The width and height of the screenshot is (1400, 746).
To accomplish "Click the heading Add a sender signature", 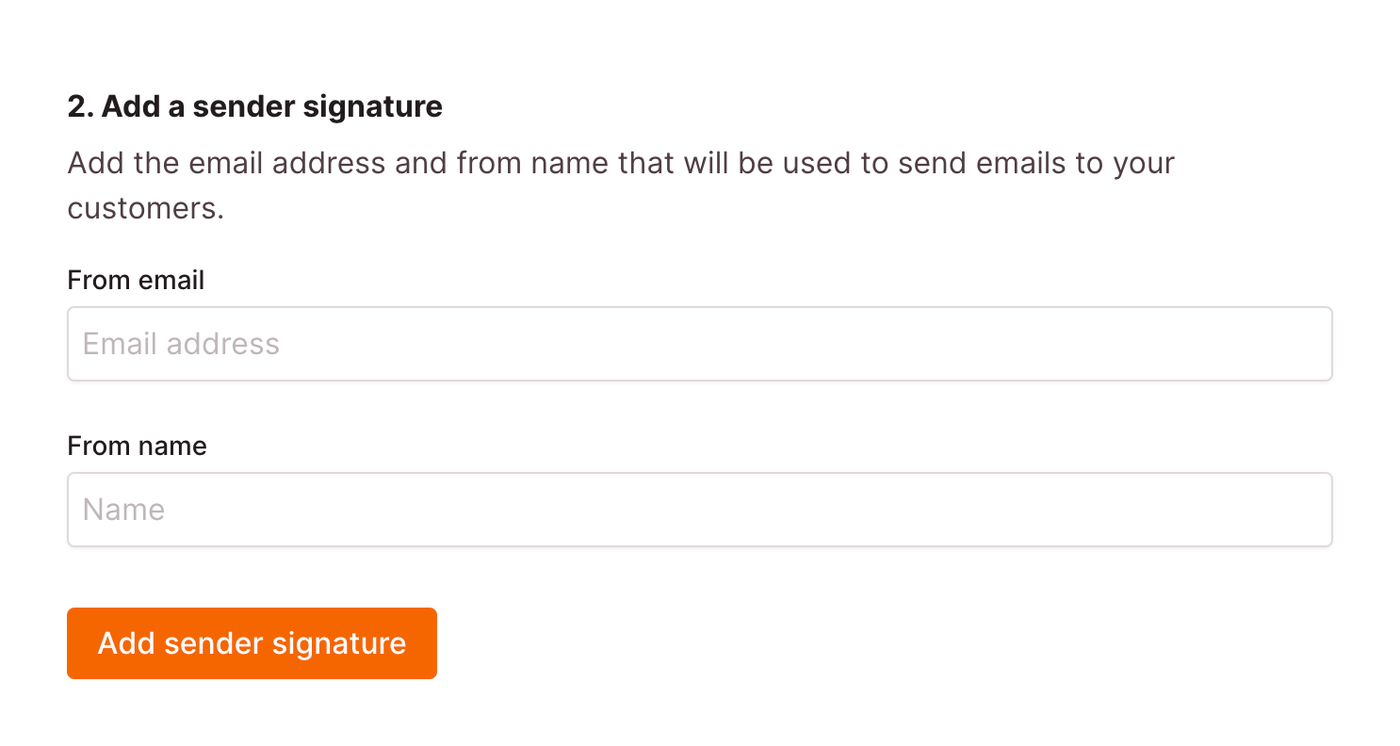I will click(255, 106).
